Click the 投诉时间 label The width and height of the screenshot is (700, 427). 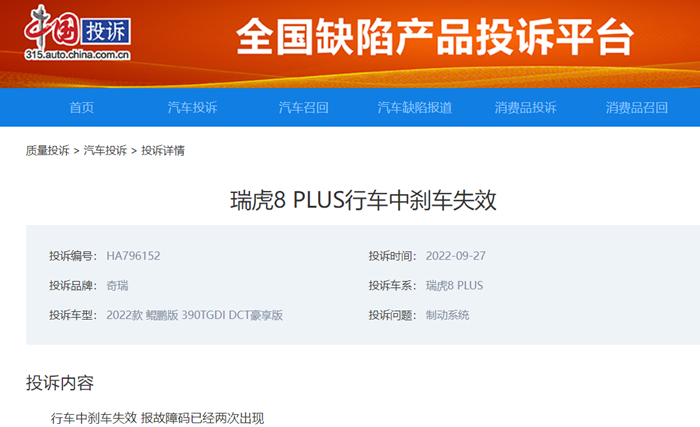[x=392, y=256]
